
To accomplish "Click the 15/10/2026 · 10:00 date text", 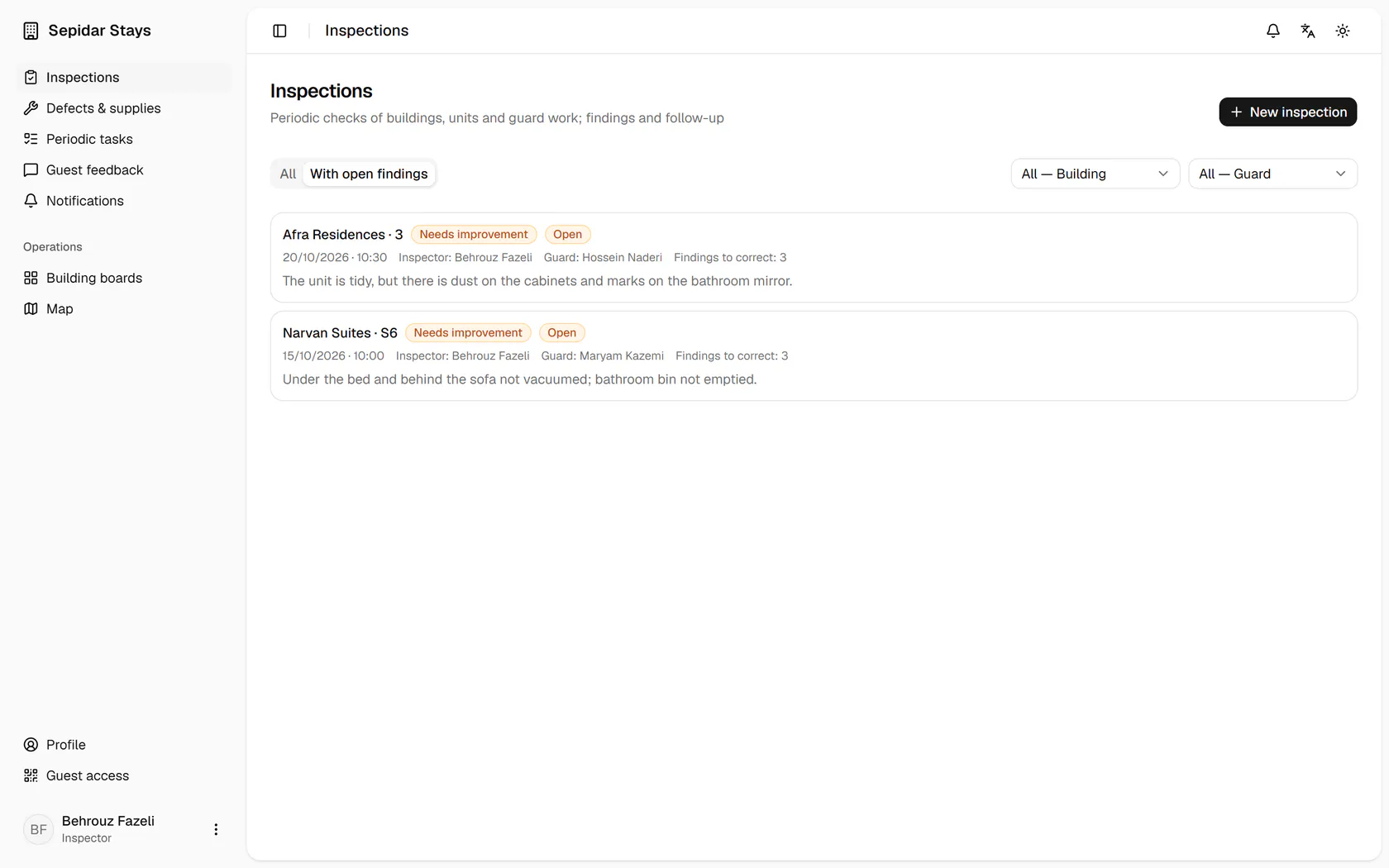I will coord(333,355).
